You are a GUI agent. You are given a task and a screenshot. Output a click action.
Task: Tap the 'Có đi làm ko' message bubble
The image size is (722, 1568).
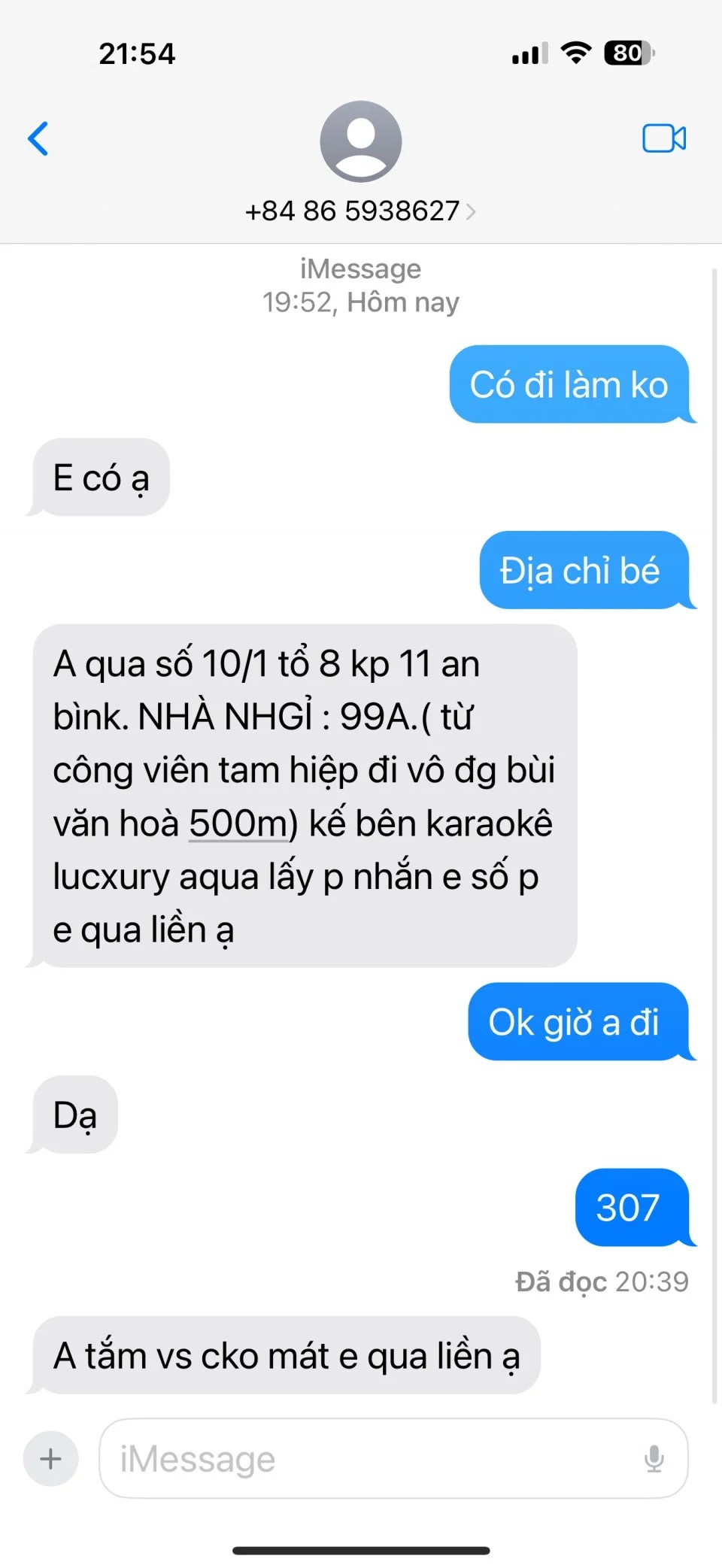569,384
